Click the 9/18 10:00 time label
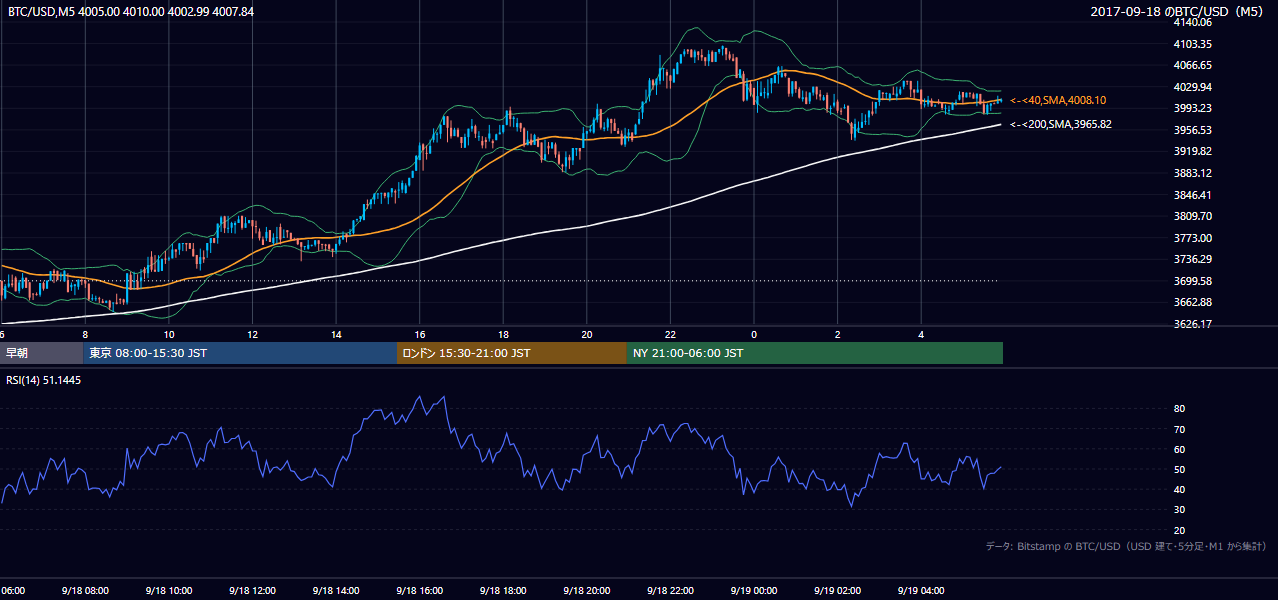Image resolution: width=1278 pixels, height=600 pixels. point(167,591)
